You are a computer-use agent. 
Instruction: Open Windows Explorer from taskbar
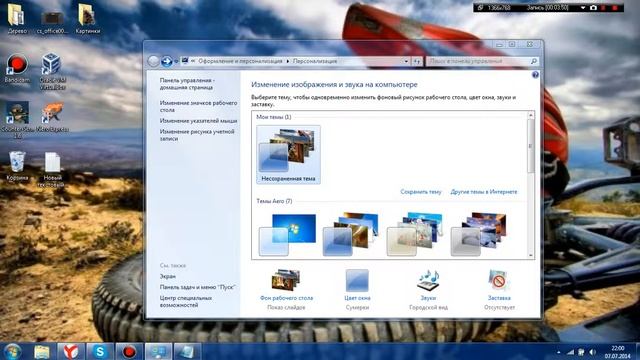(x=41, y=352)
